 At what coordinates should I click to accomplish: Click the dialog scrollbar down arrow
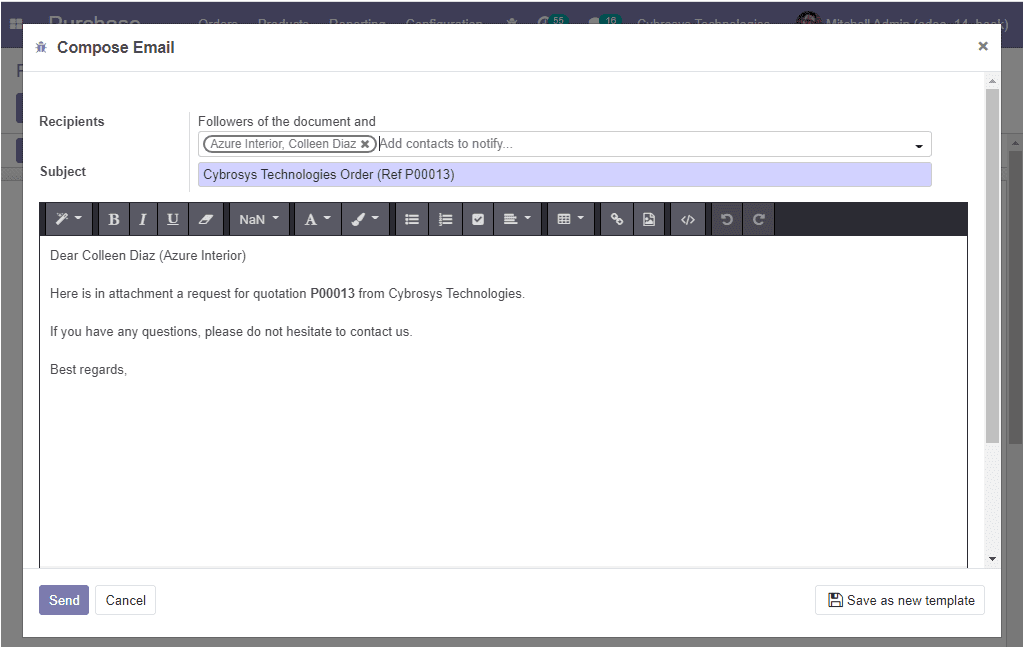(993, 559)
